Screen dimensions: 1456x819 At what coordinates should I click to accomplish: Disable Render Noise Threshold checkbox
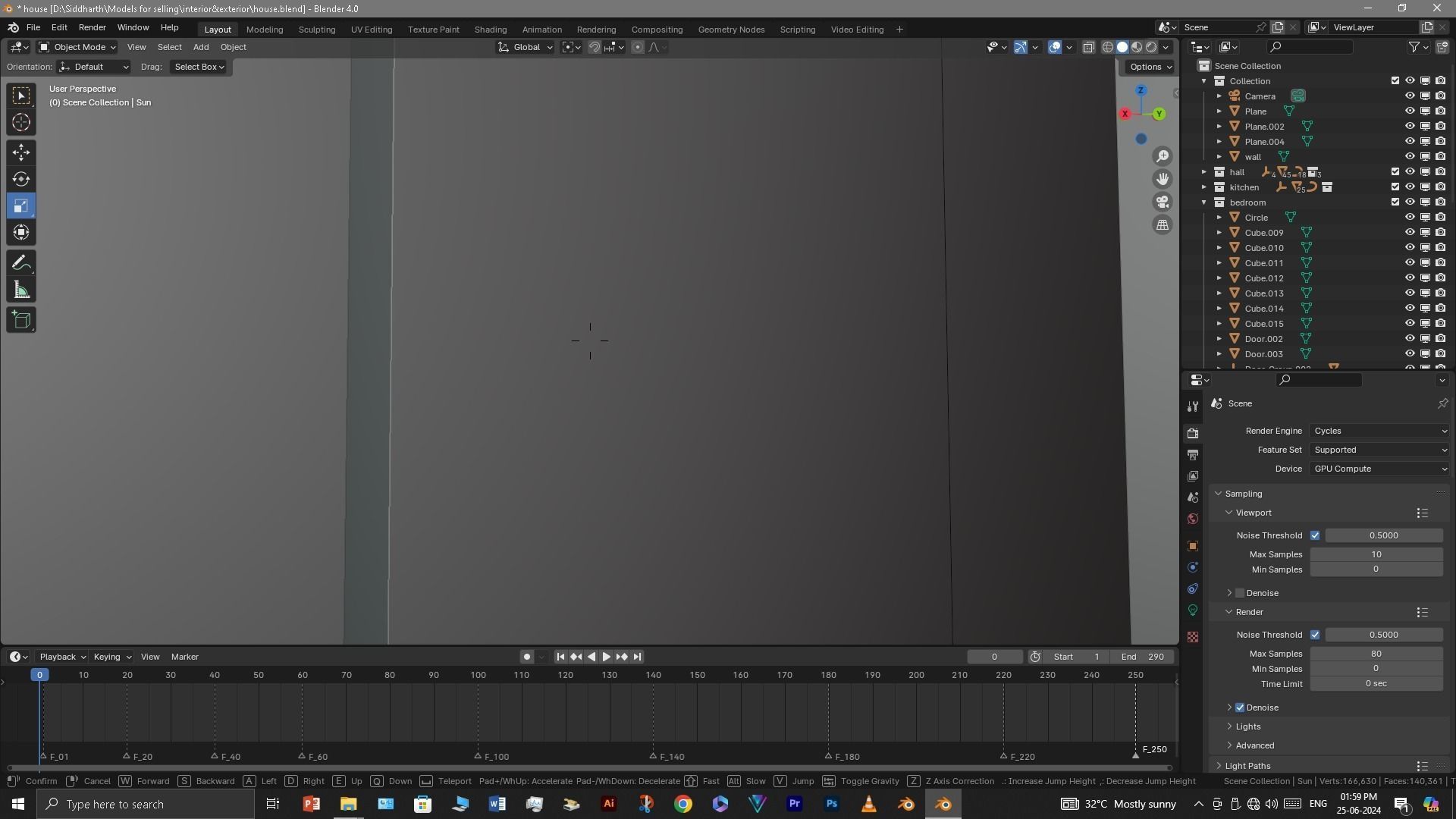click(1315, 635)
